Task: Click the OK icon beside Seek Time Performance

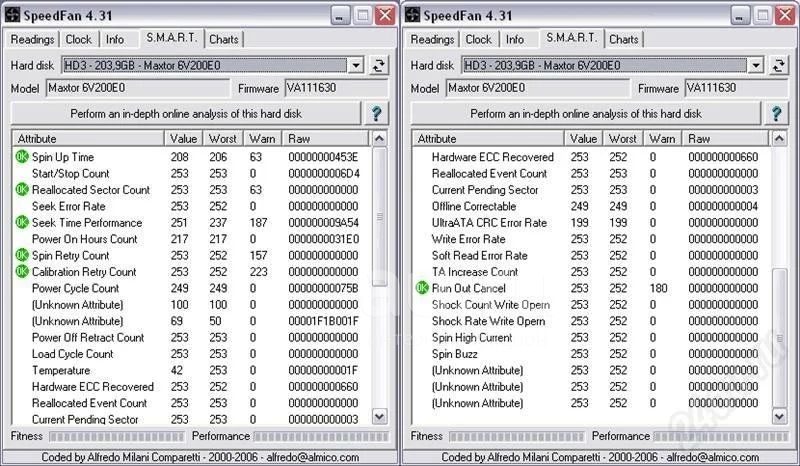Action: [22, 223]
